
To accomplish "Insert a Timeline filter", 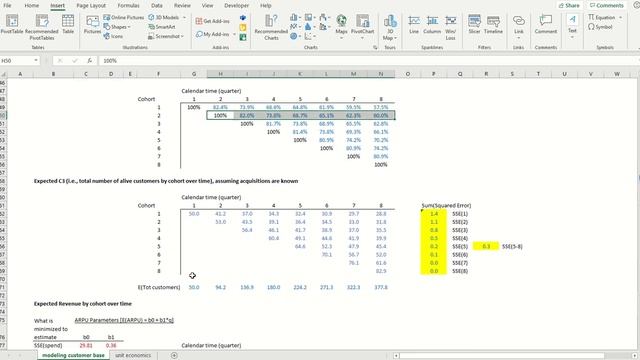I will pyautogui.click(x=493, y=25).
